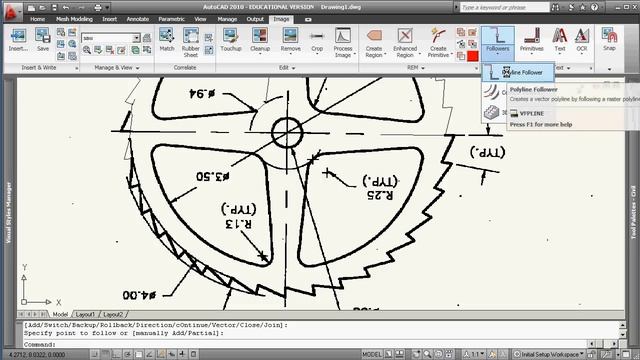Switch to the Layout2 tab
The image size is (640, 360).
click(x=113, y=314)
